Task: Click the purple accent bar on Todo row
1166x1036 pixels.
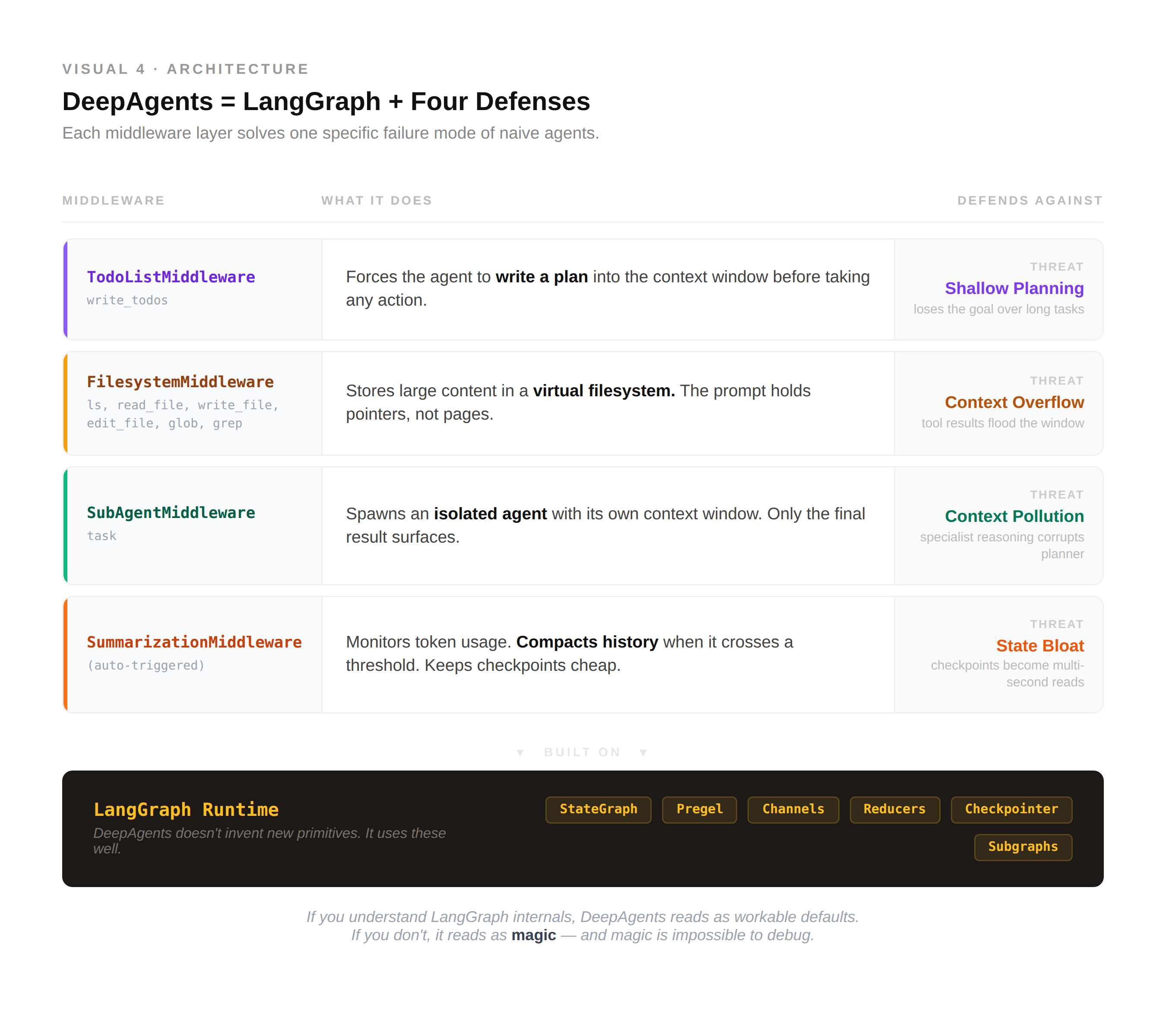Action: 65,290
